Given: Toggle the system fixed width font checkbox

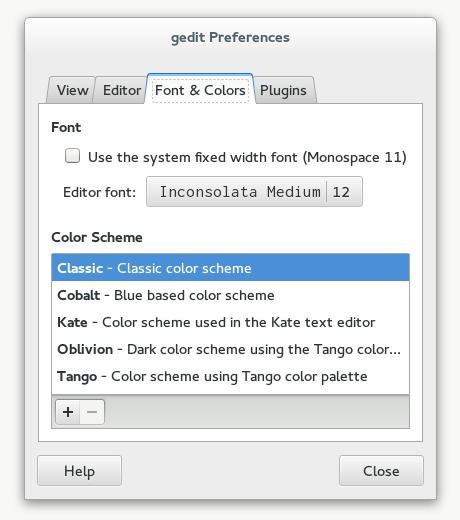Looking at the screenshot, I should pyautogui.click(x=72, y=156).
